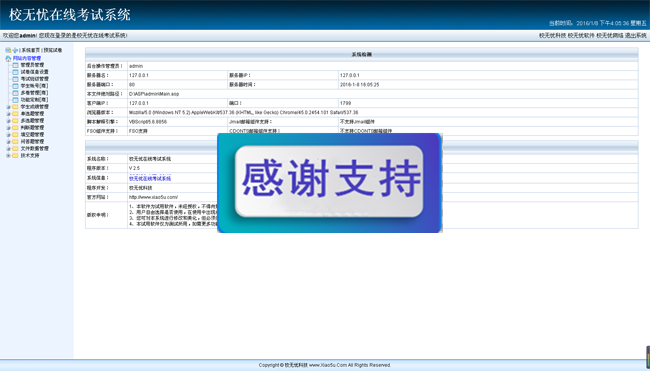Click the Copyright 校无忧科技 footer text
This screenshot has width=650, height=371.
coord(325,365)
